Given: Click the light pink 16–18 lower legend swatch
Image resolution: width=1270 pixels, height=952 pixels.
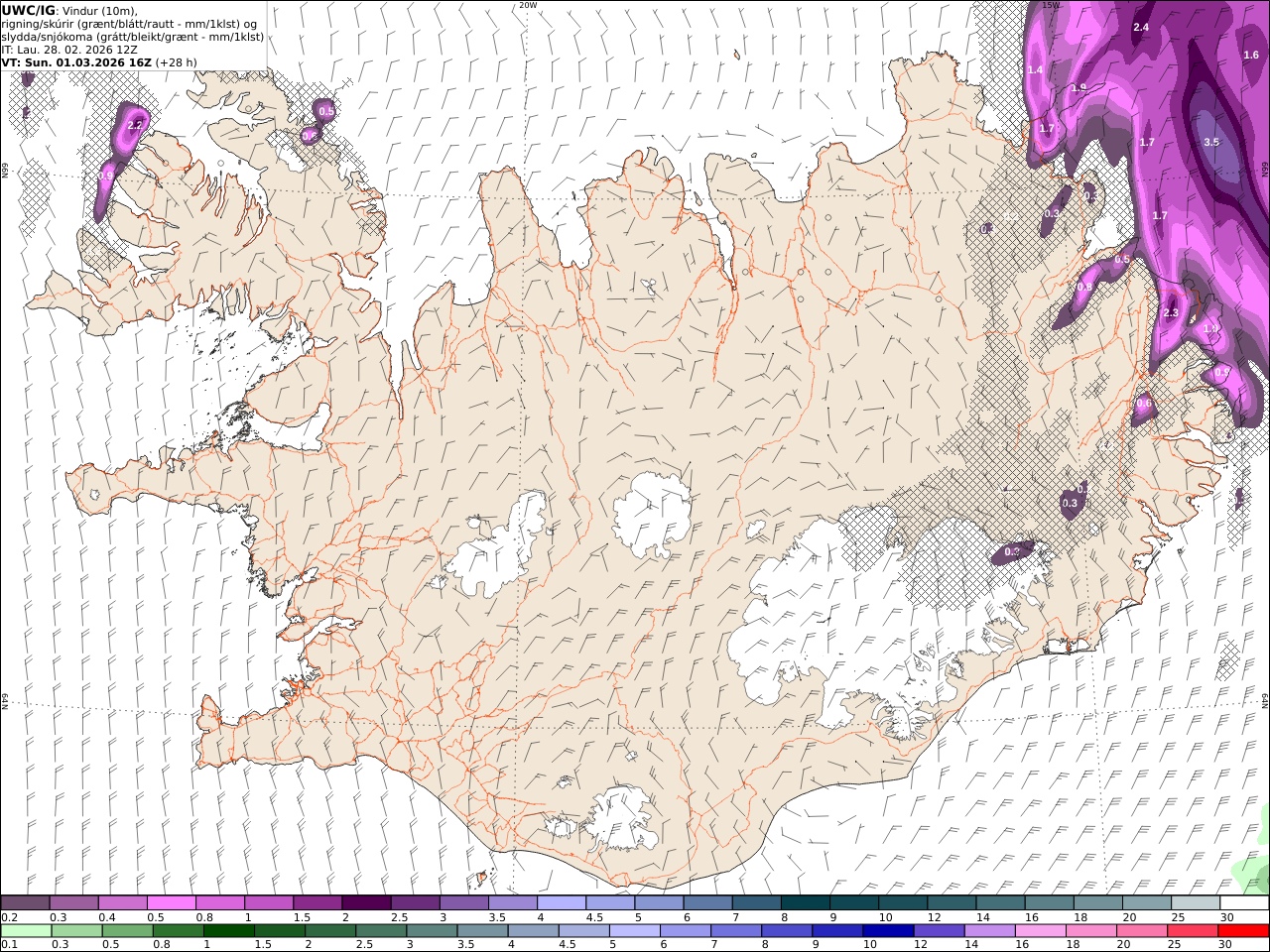Looking at the screenshot, I should coord(1041,931).
